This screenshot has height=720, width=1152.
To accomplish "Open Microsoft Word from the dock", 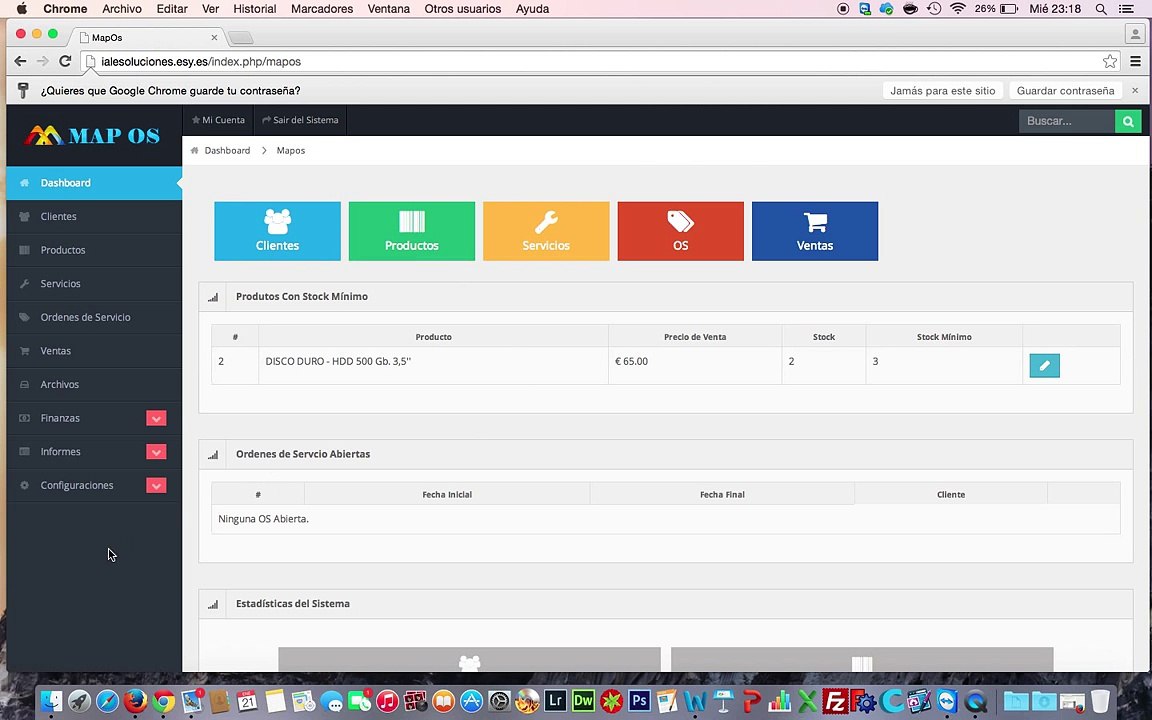I will pyautogui.click(x=695, y=701).
